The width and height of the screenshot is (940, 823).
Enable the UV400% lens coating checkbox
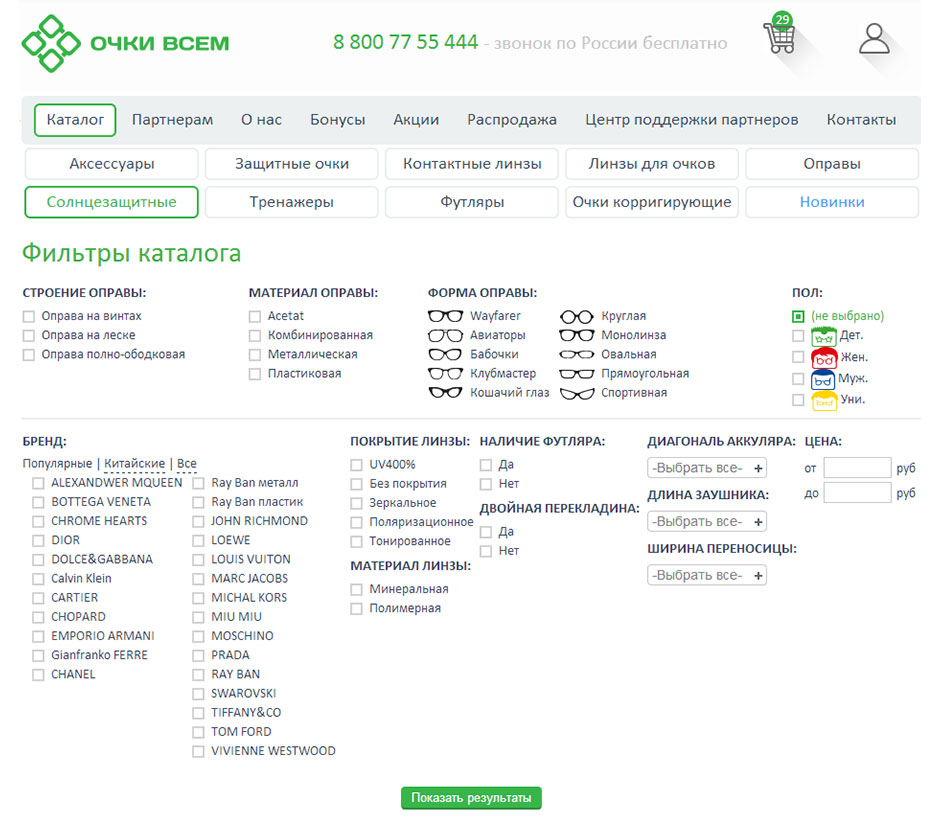[x=357, y=465]
